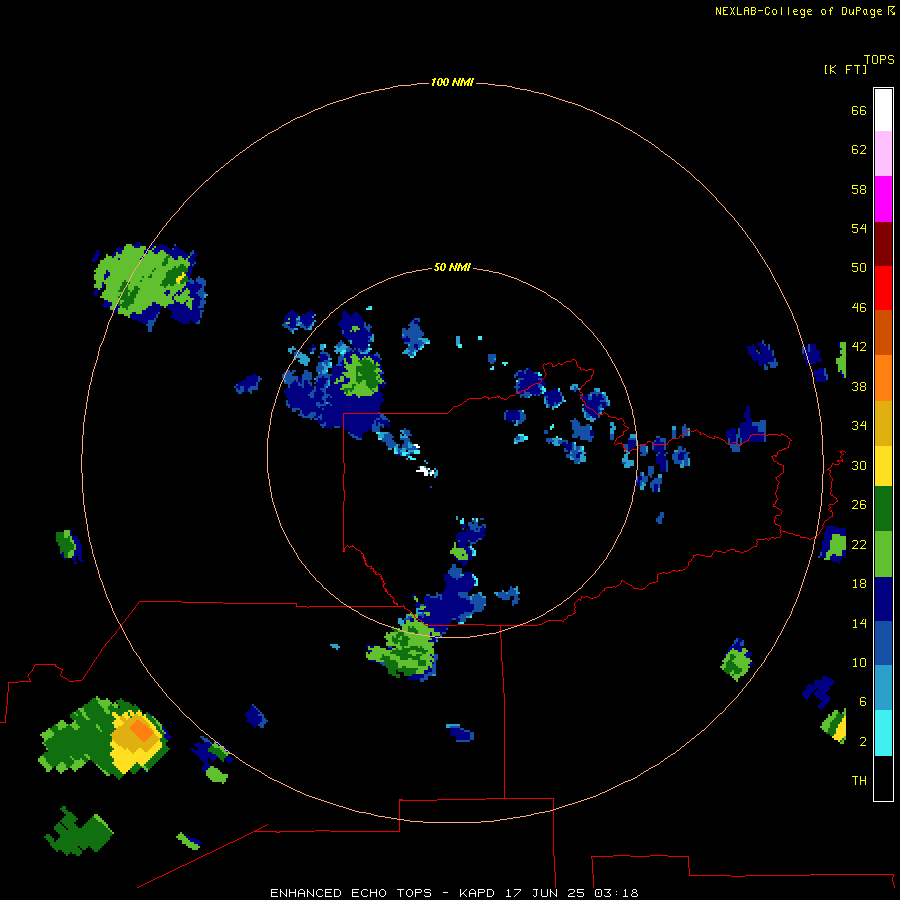The image size is (900, 900).
Task: Pick the light pink legend swatch
Action: tap(883, 154)
